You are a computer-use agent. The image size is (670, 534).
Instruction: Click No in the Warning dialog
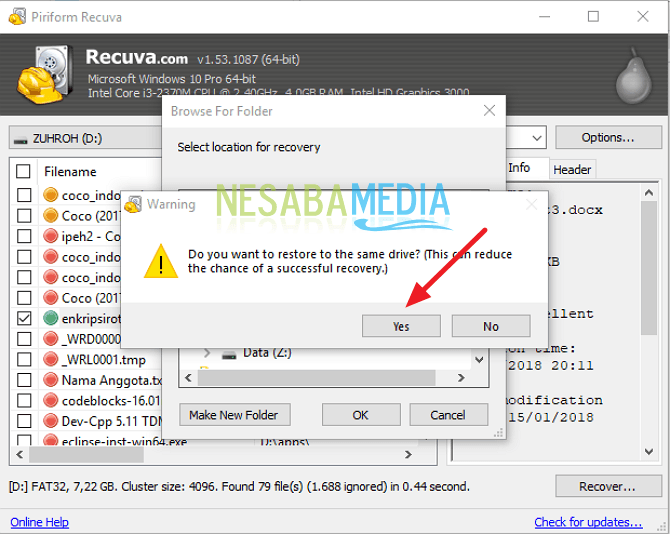(x=490, y=326)
